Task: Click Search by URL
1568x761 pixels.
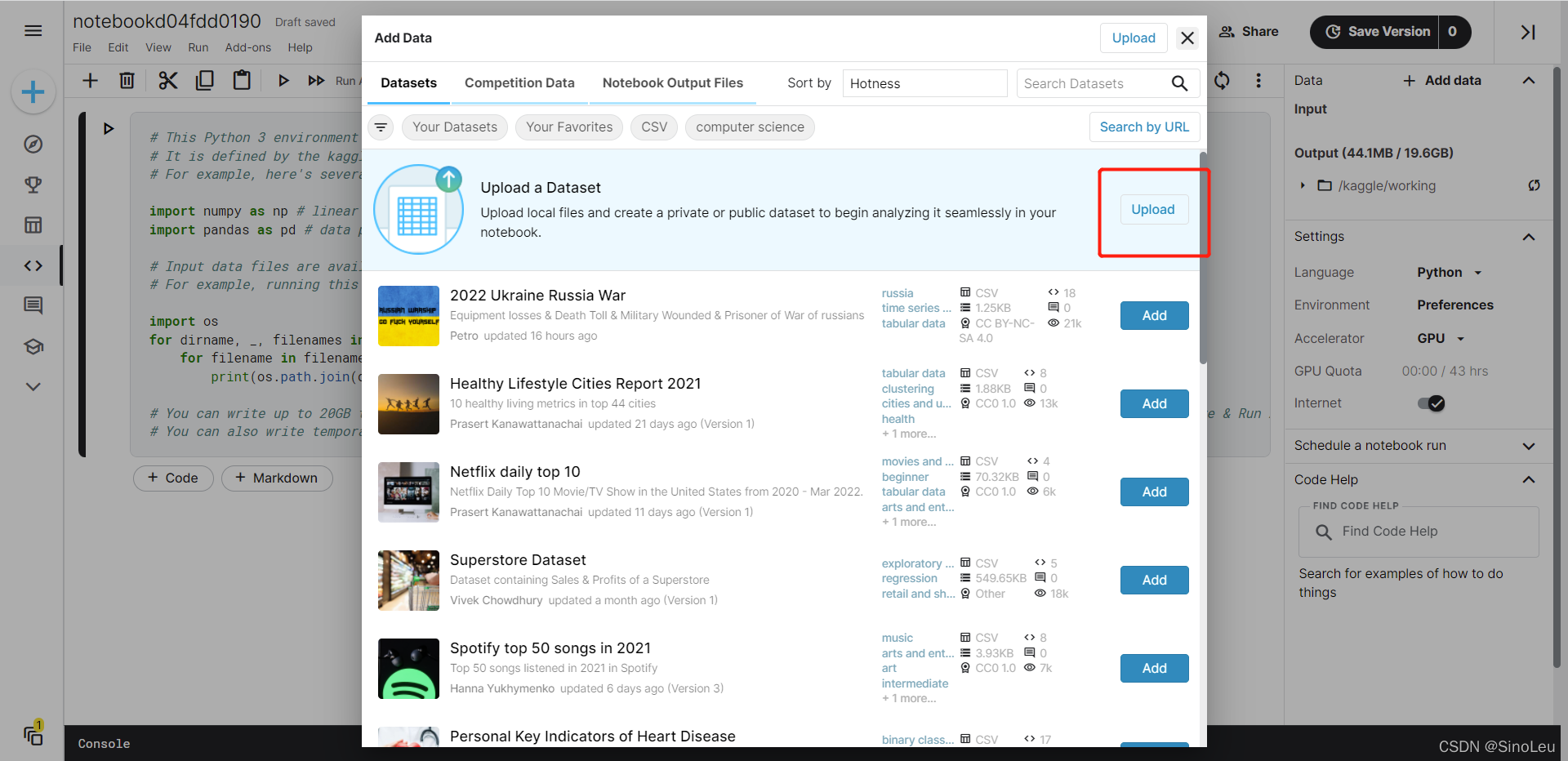Action: click(1144, 127)
